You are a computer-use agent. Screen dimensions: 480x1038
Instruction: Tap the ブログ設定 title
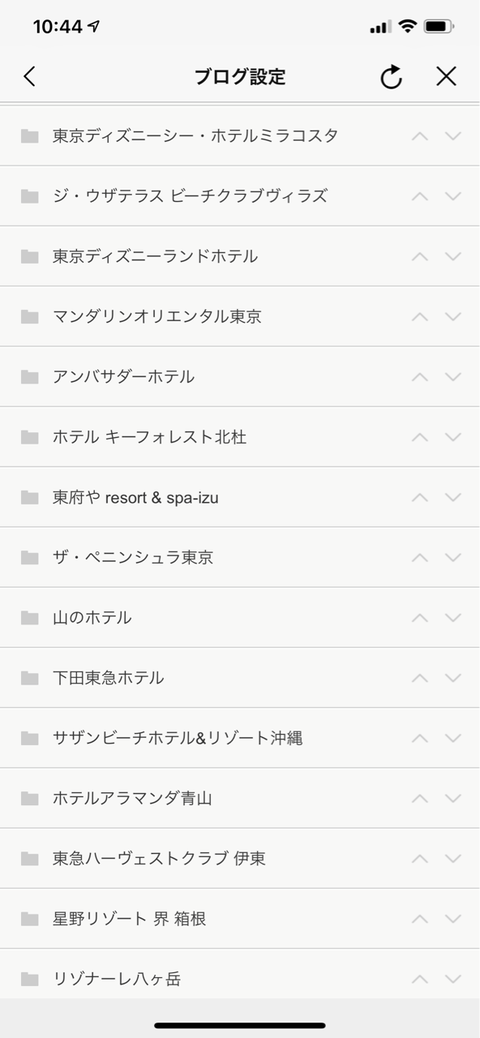(x=240, y=77)
